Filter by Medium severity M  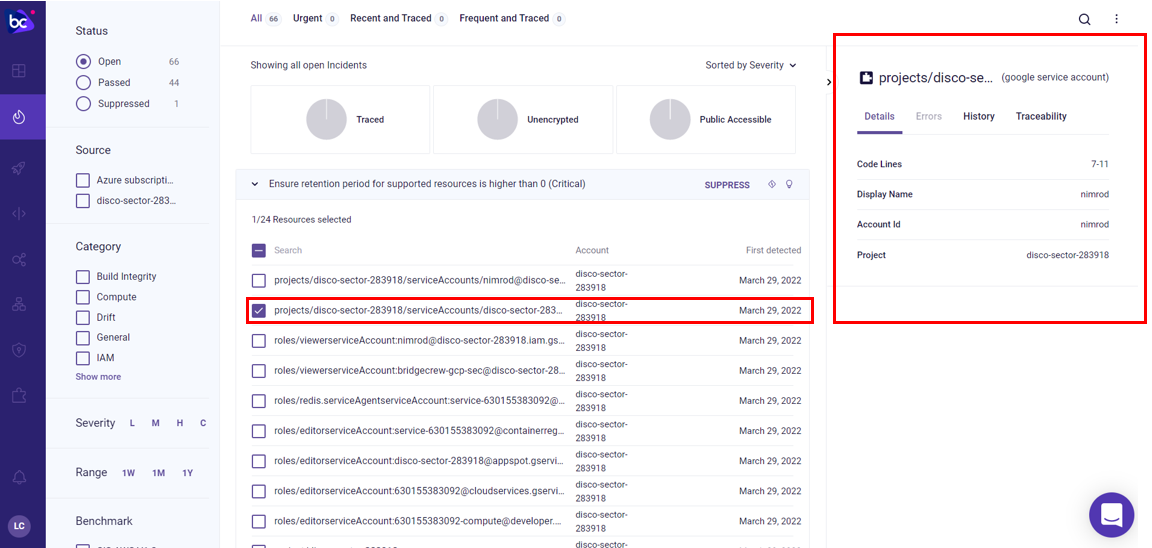pyautogui.click(x=156, y=423)
